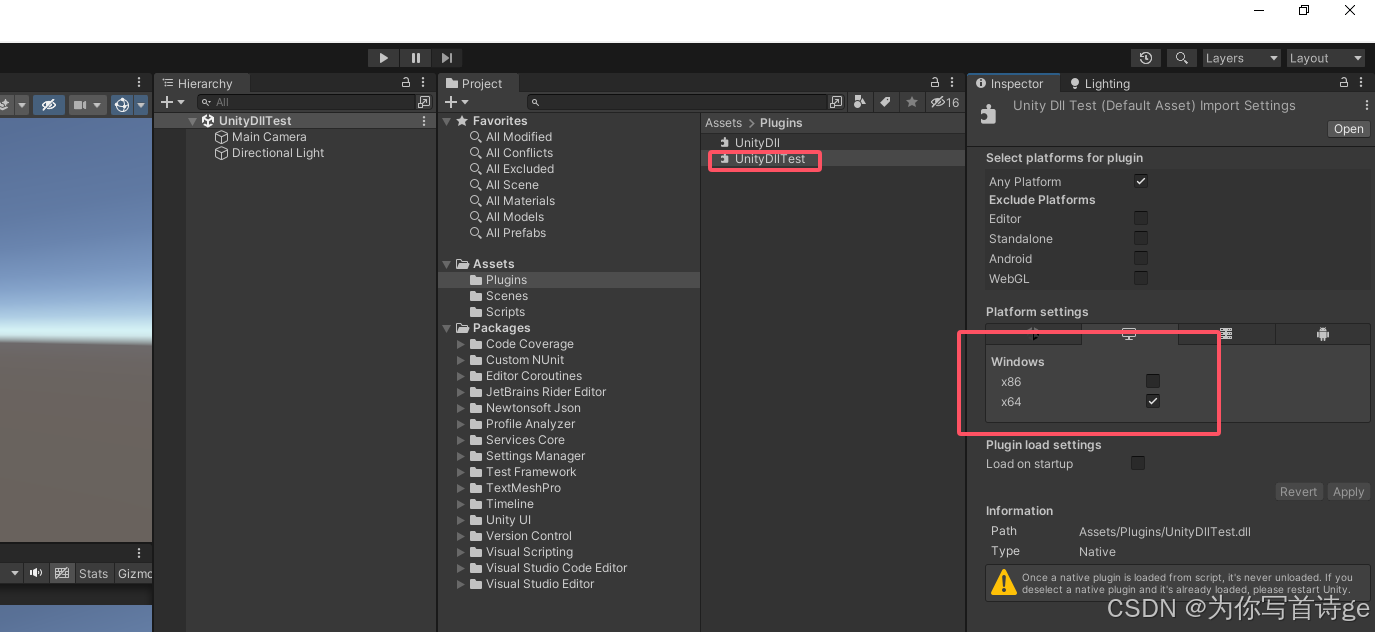Click the Search by Type icon
Screen dimensions: 1375x632
coord(860,102)
